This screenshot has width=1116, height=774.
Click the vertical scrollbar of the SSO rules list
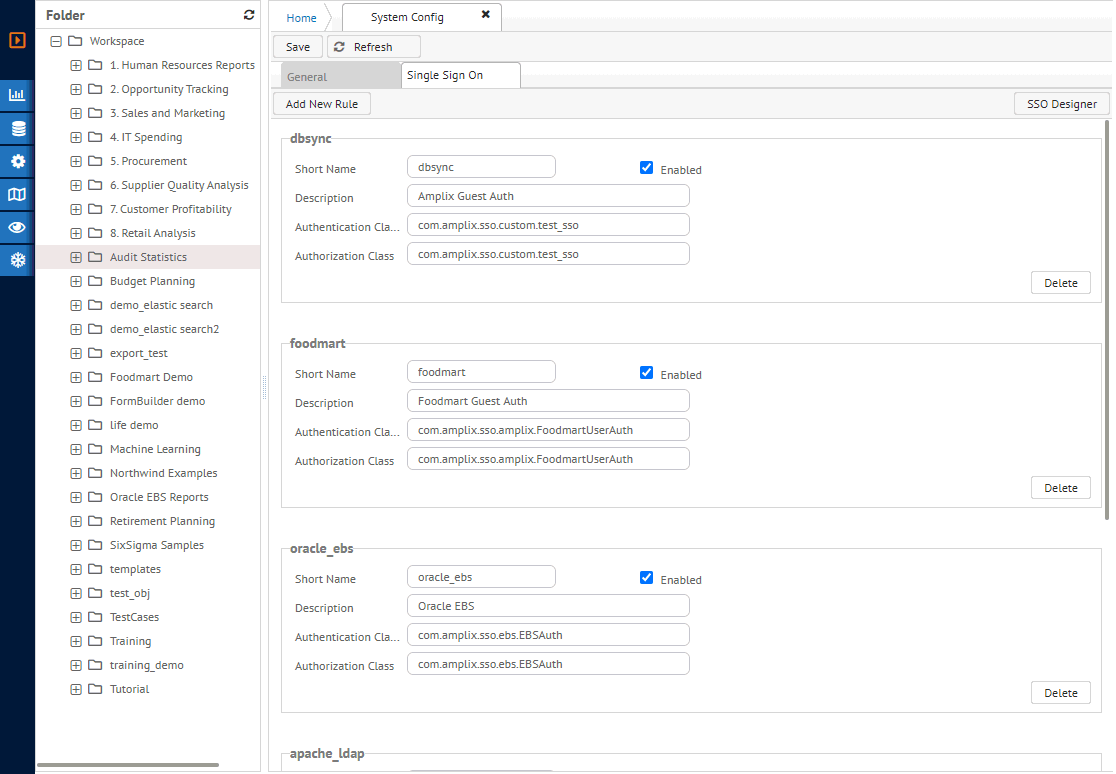click(x=1107, y=320)
